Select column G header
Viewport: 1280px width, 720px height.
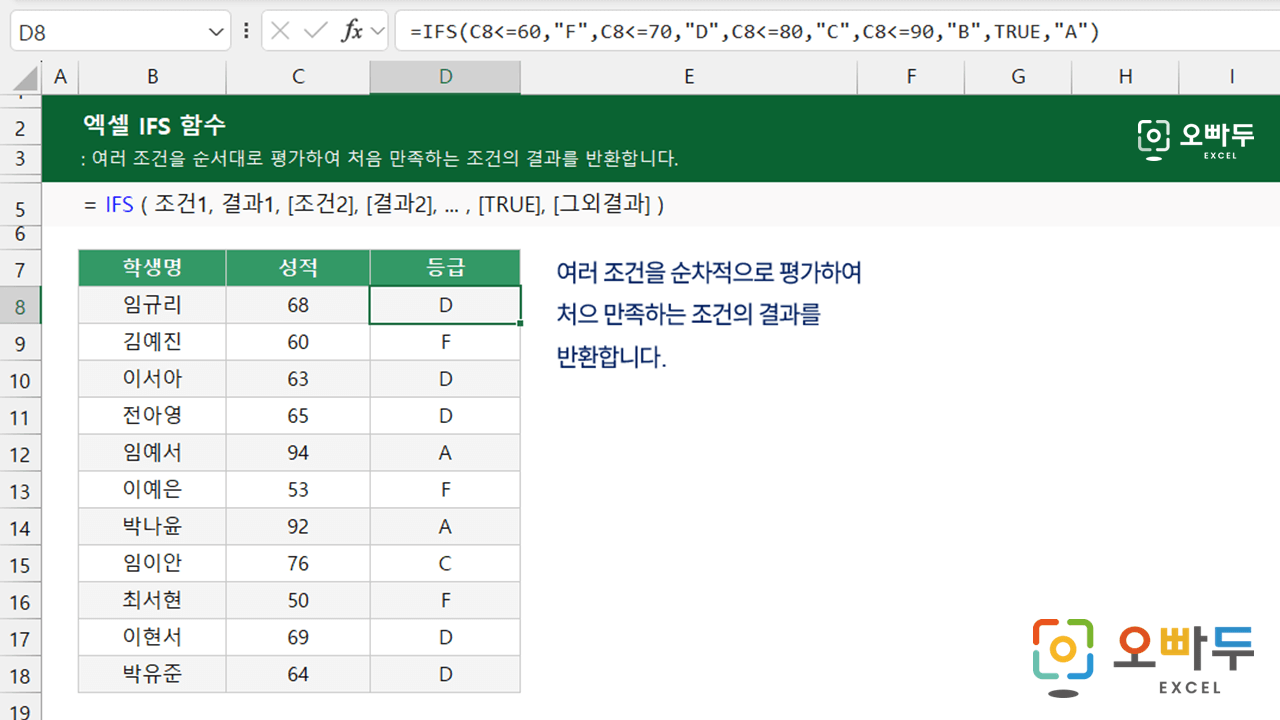(1018, 77)
